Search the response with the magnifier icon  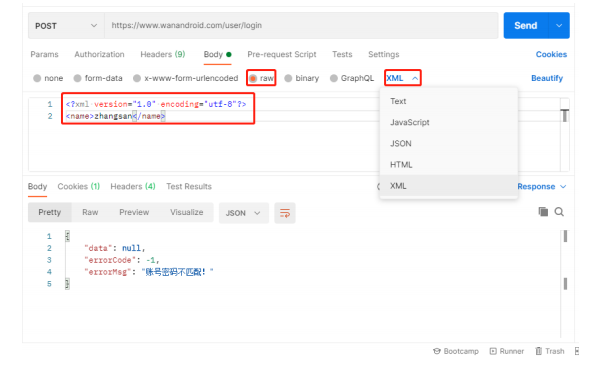click(559, 212)
